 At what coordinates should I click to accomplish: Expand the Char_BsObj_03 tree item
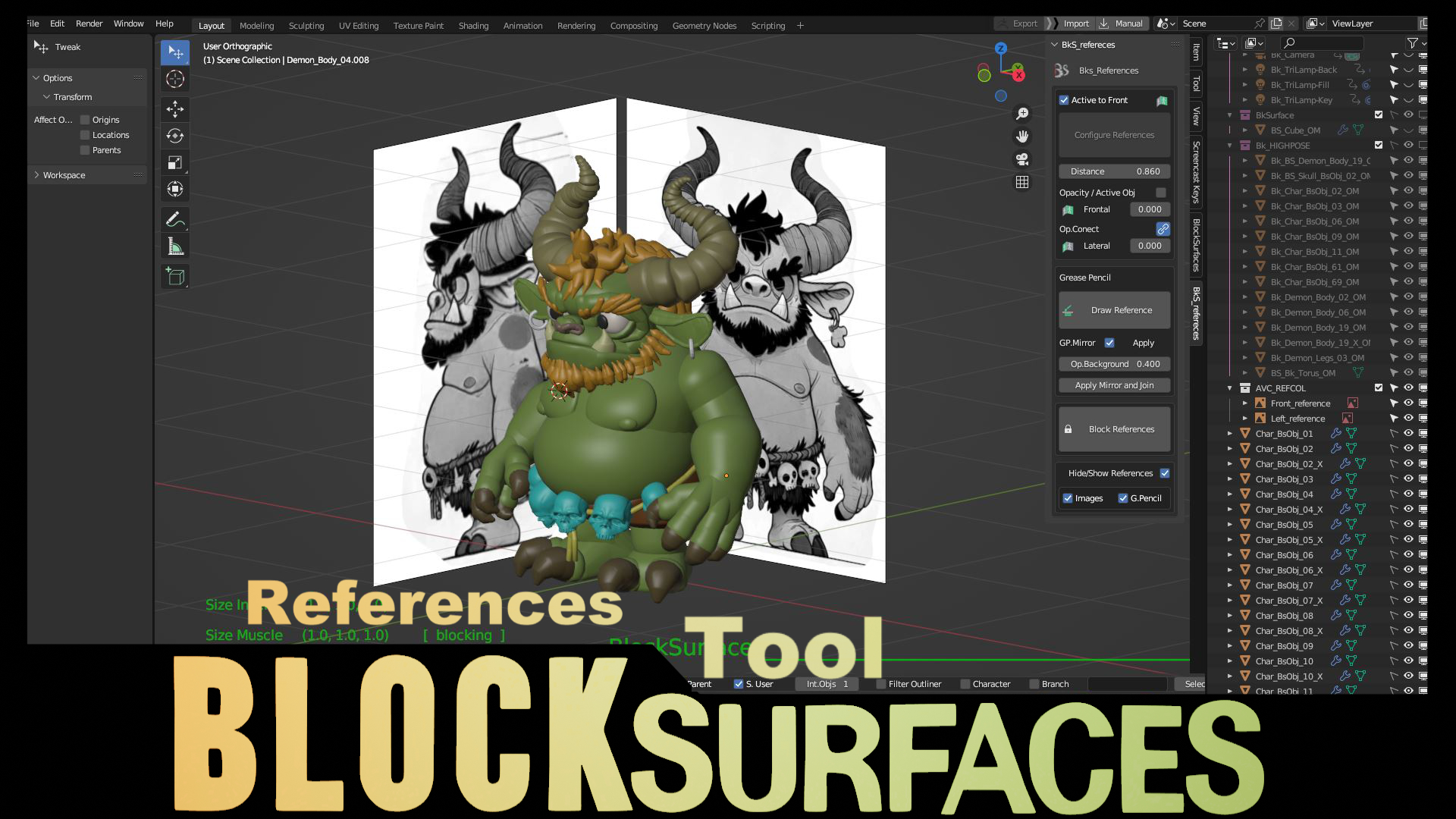tap(1230, 479)
